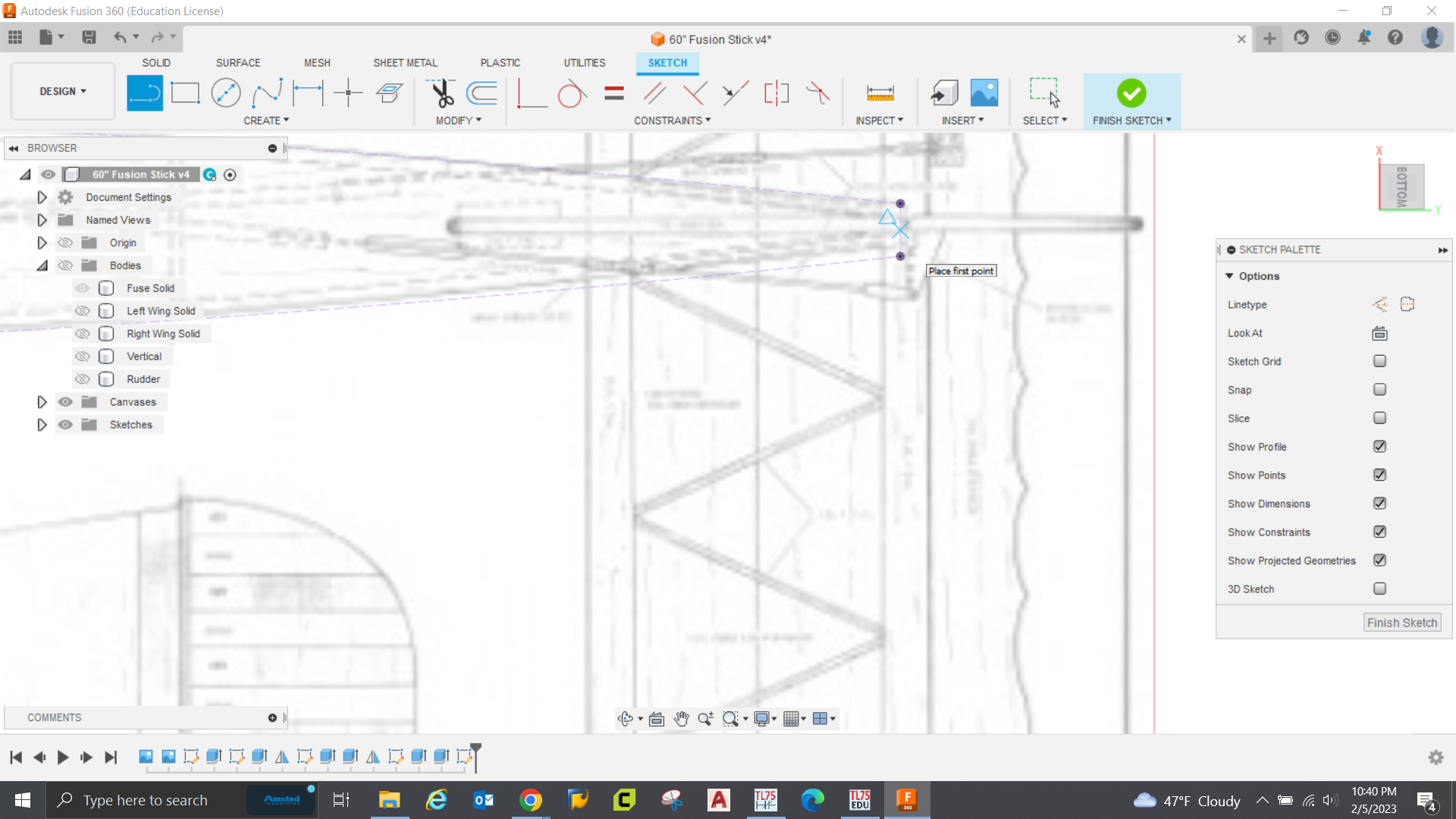Expand the Sketches folder in browser
Viewport: 1456px width, 819px height.
coord(42,425)
